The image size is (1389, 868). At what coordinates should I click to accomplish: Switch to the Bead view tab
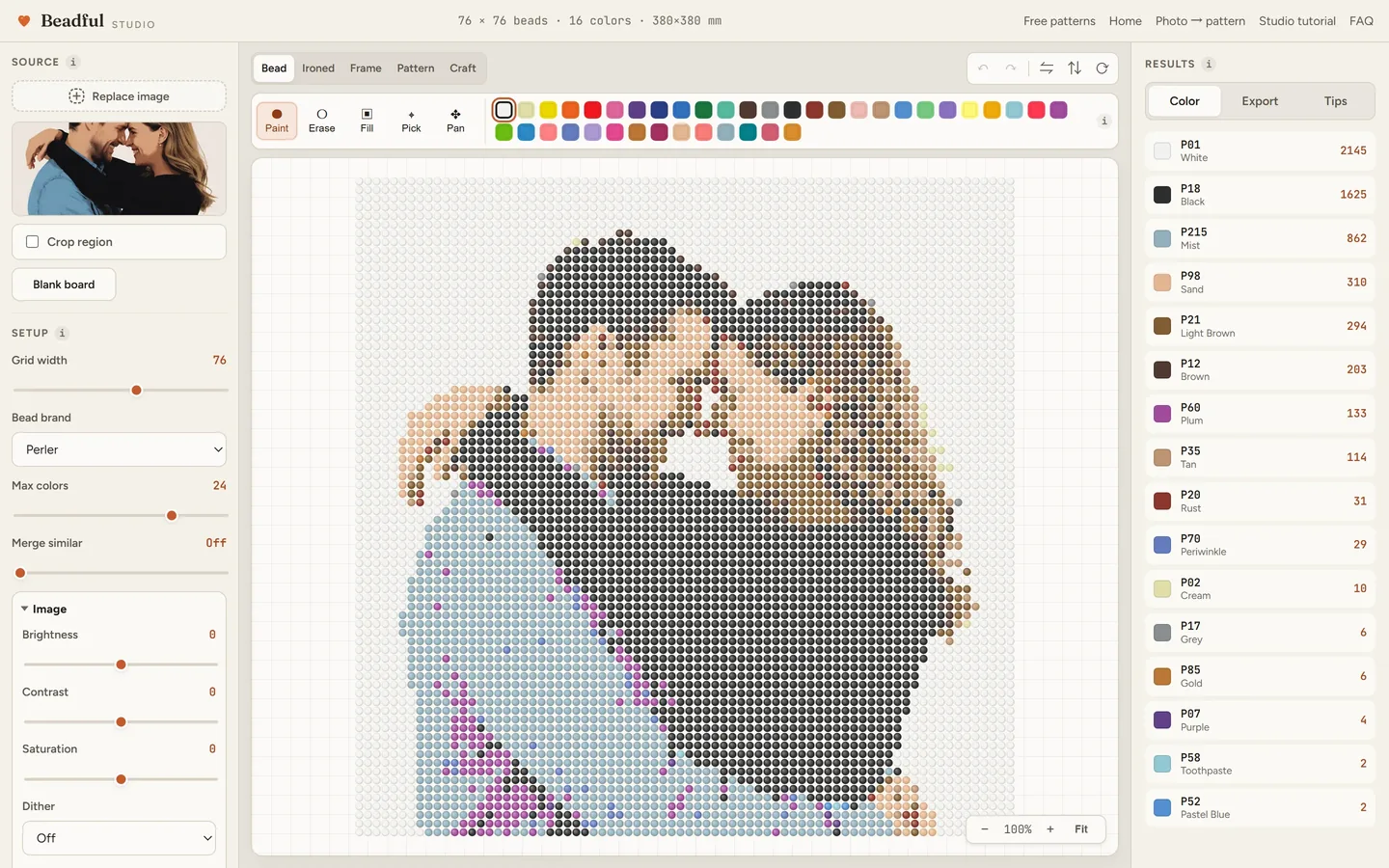click(274, 68)
